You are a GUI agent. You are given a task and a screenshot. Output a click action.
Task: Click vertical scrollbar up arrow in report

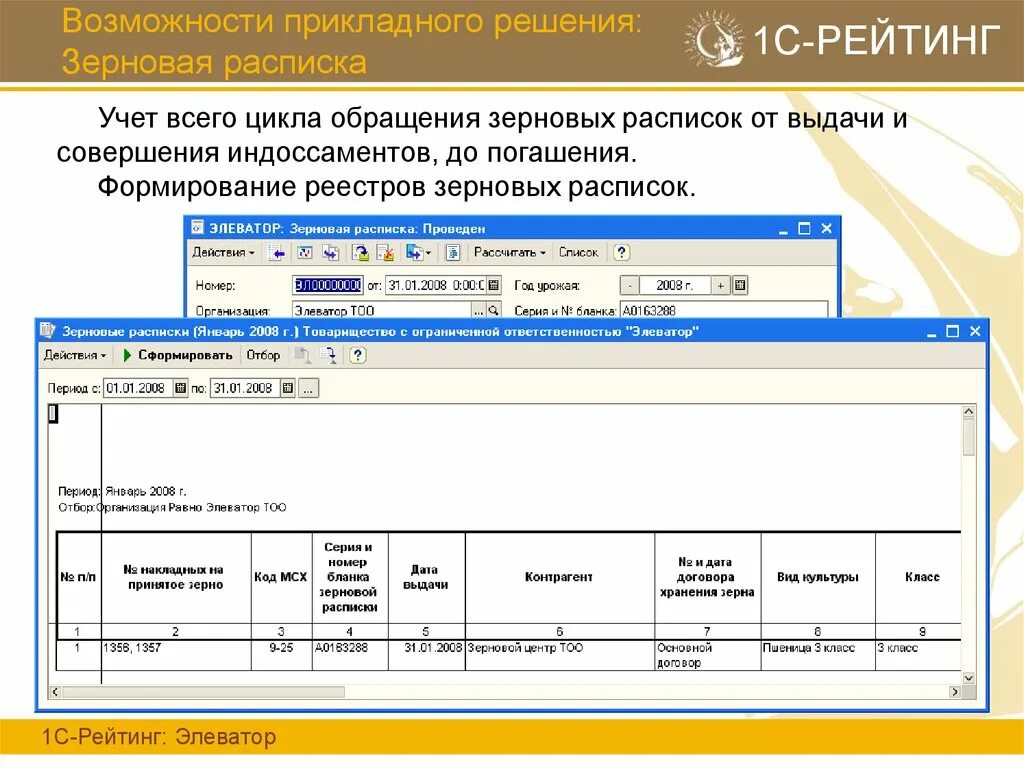pyautogui.click(x=968, y=412)
